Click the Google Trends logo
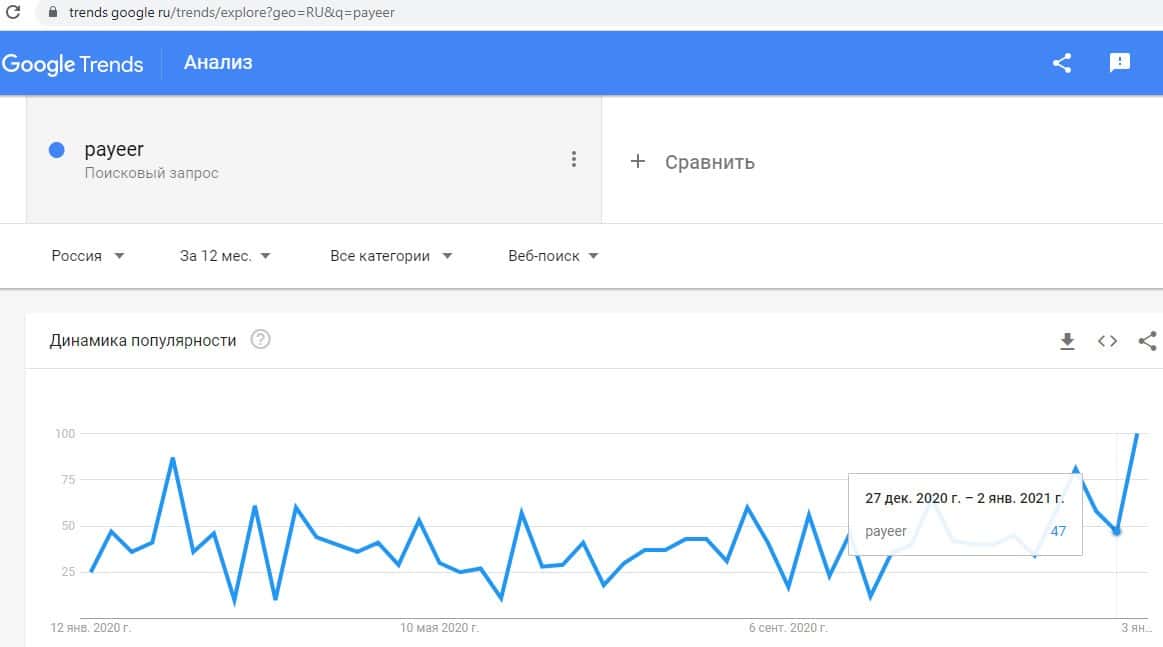Viewport: 1163px width, 647px height. click(x=73, y=64)
